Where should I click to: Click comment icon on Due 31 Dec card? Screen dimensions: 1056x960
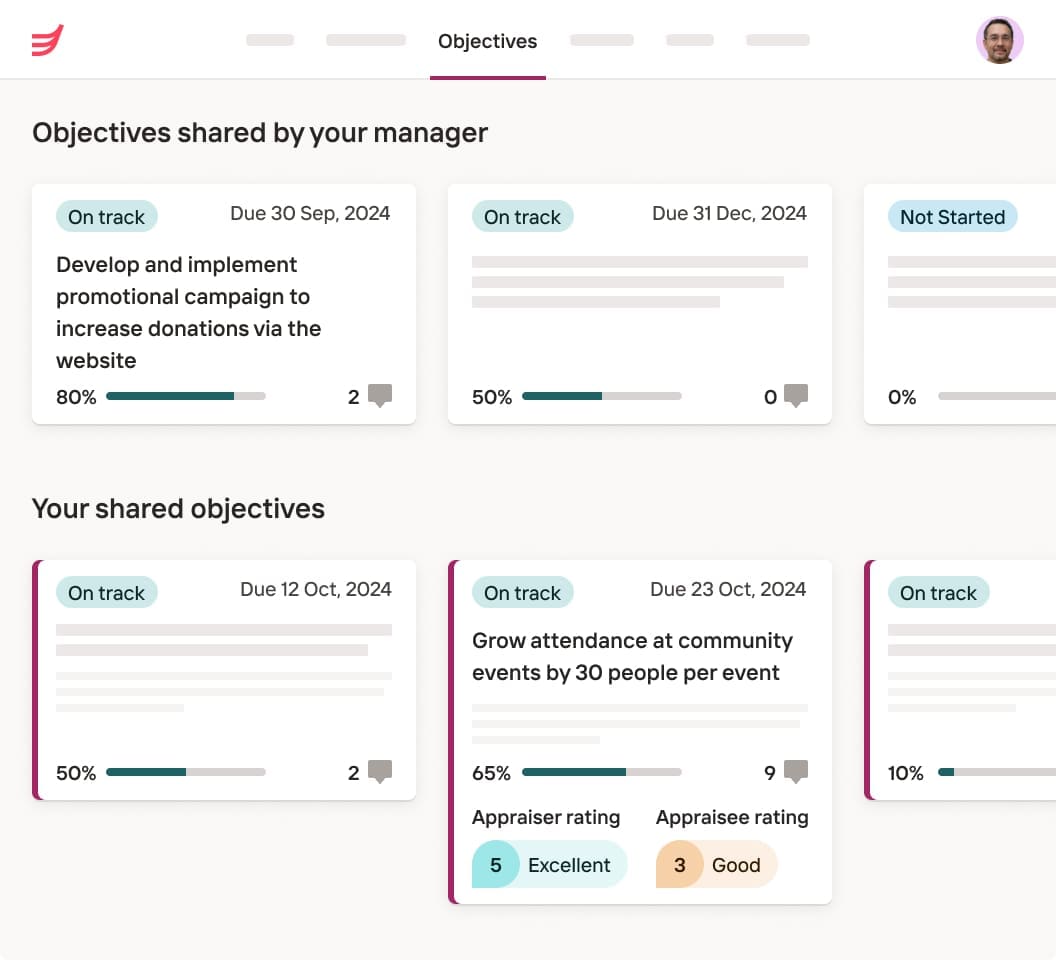[x=796, y=395]
